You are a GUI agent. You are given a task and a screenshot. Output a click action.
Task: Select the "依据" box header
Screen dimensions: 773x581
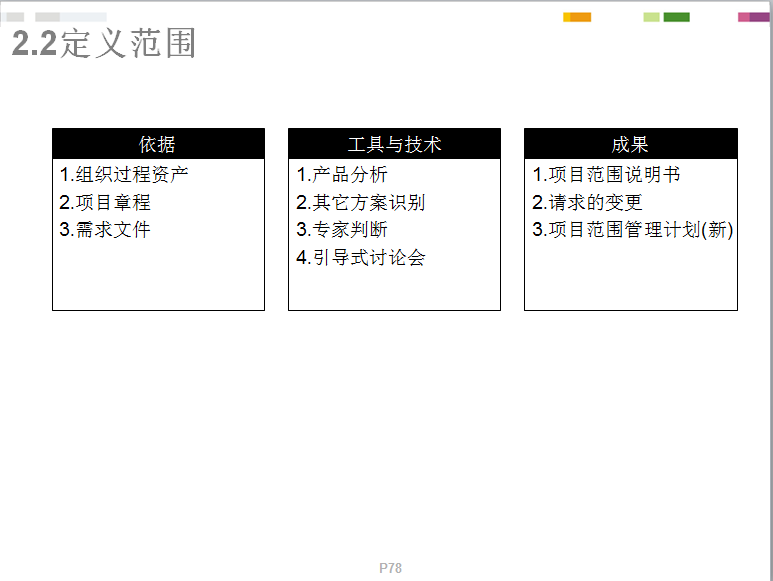(x=158, y=144)
